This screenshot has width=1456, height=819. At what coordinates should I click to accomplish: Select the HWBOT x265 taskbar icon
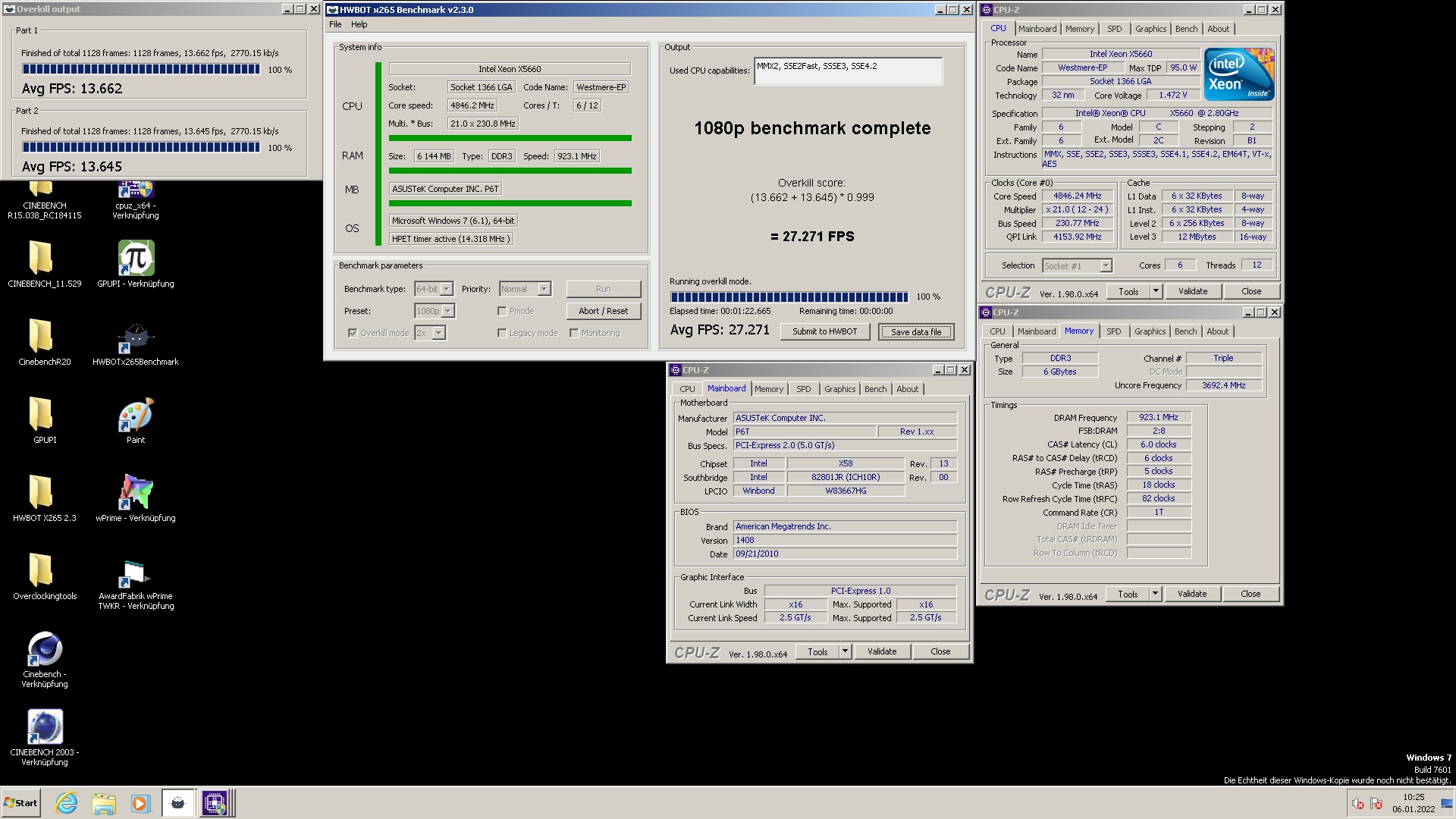178,803
